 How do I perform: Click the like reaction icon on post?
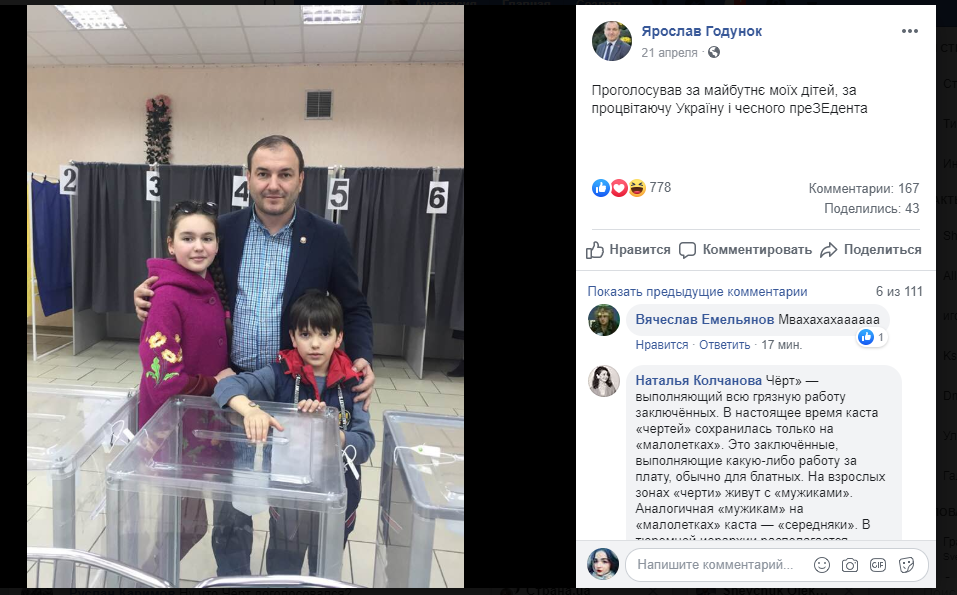click(601, 188)
